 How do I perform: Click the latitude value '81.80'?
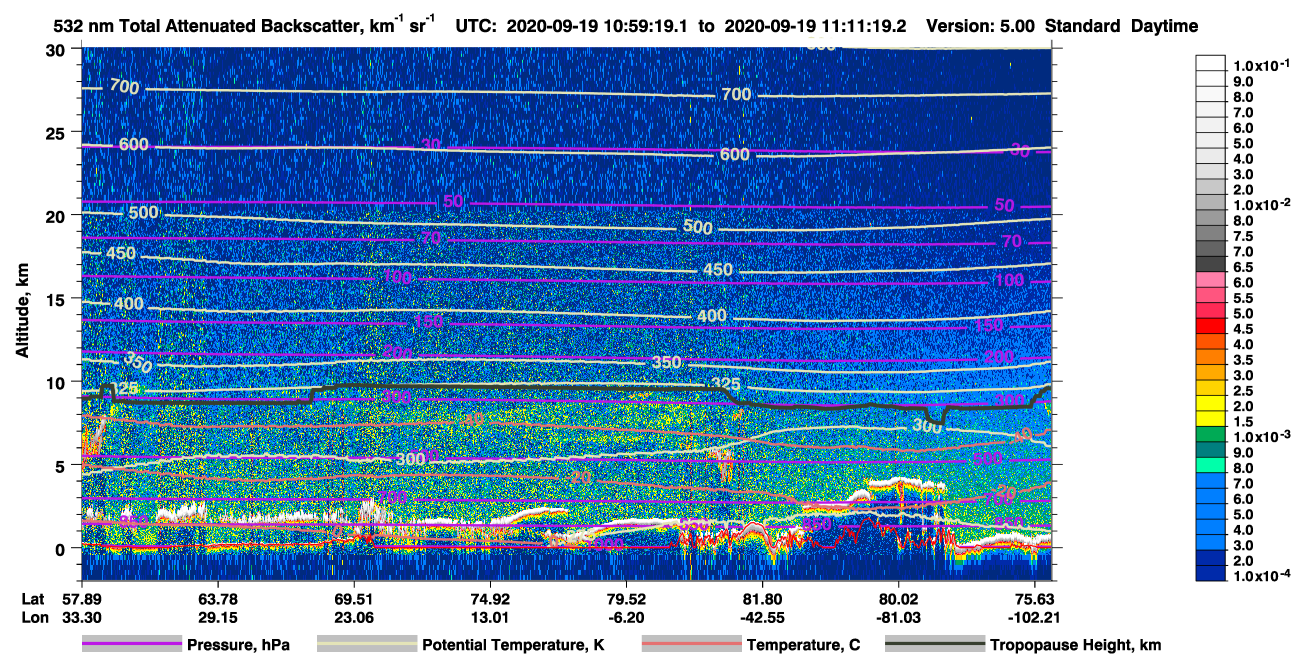(762, 599)
